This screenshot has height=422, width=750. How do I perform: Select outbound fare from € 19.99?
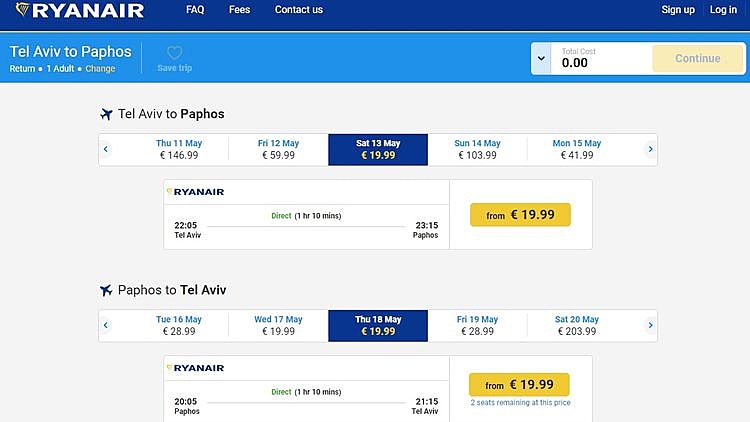[520, 215]
